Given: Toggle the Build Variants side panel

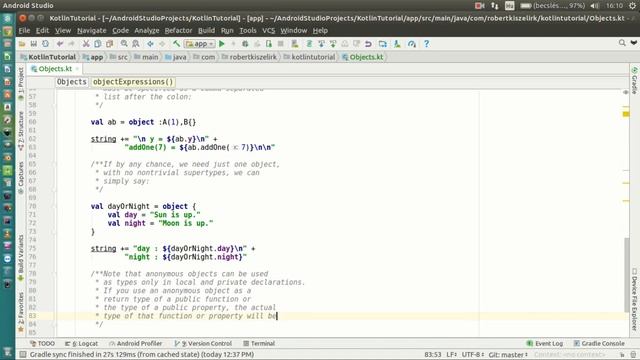Looking at the screenshot, I should (21, 258).
